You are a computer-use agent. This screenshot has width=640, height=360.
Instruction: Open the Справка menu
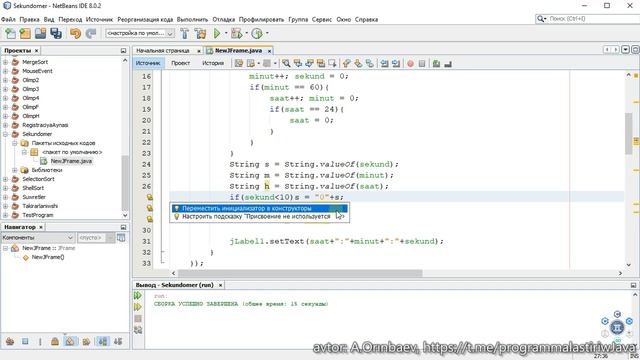[x=366, y=19]
